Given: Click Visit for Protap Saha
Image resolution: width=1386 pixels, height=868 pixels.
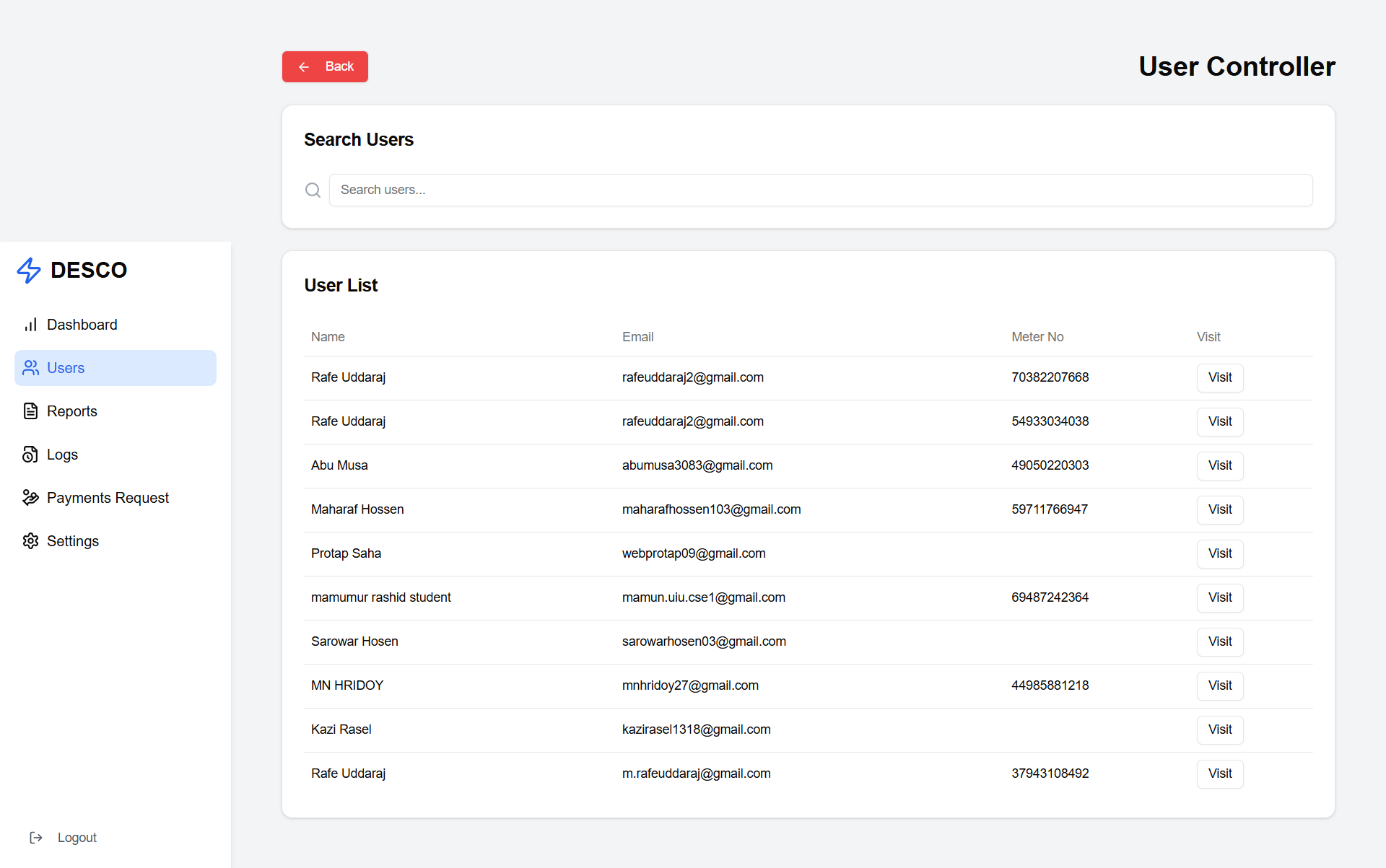Looking at the screenshot, I should (1219, 553).
